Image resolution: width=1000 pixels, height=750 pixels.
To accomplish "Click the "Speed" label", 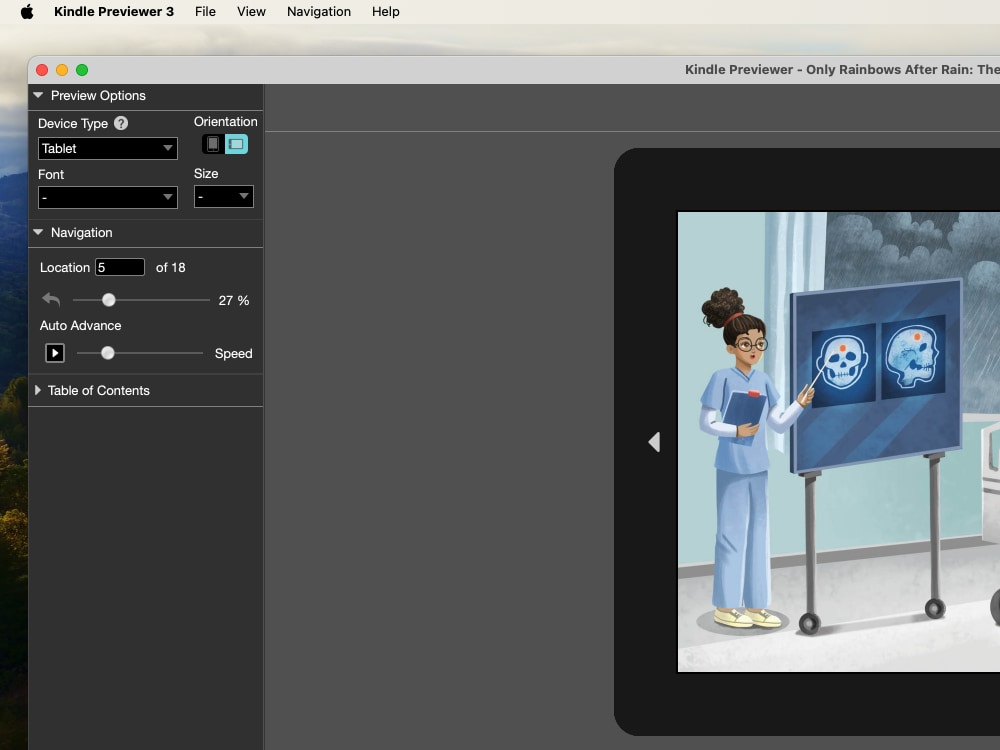I will click(x=233, y=353).
